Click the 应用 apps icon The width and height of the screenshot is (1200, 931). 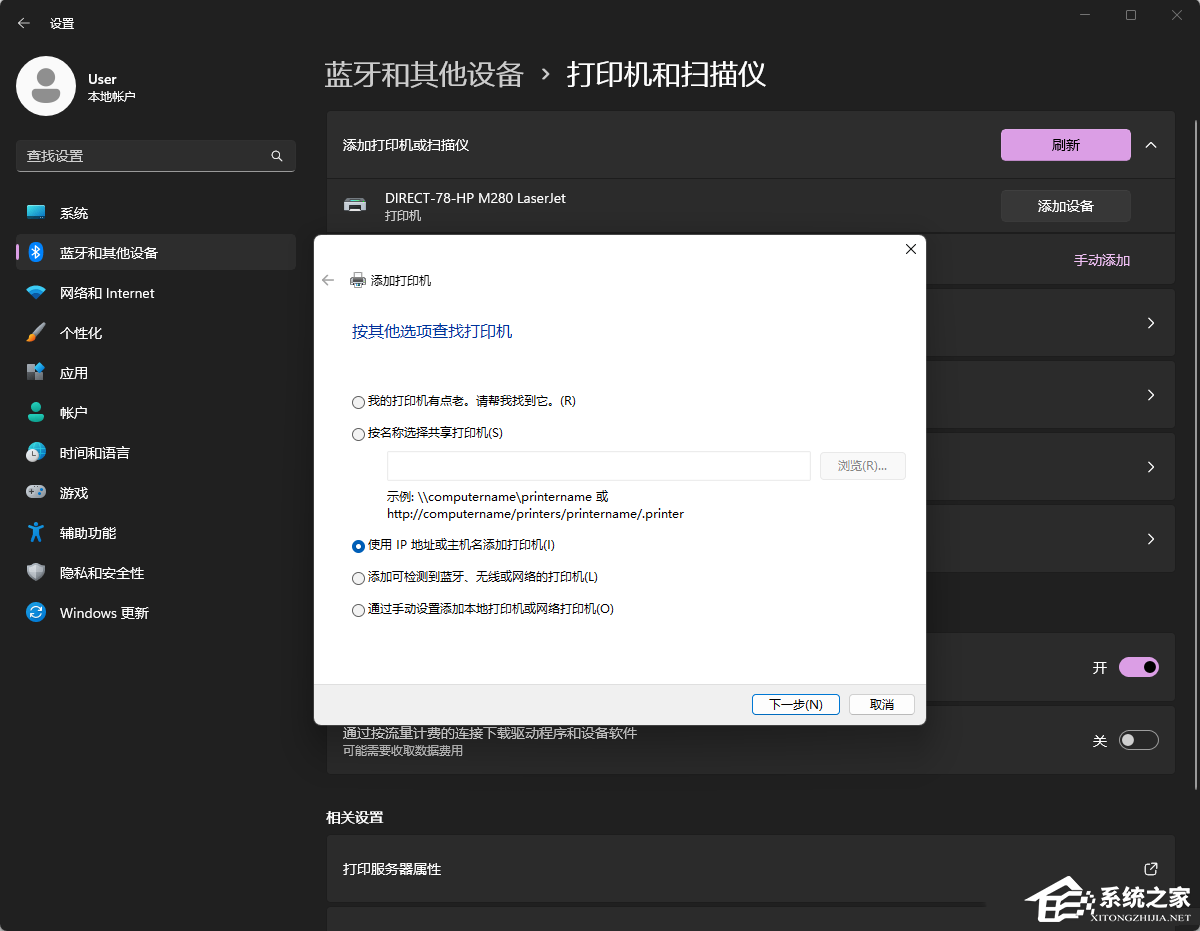[36, 373]
